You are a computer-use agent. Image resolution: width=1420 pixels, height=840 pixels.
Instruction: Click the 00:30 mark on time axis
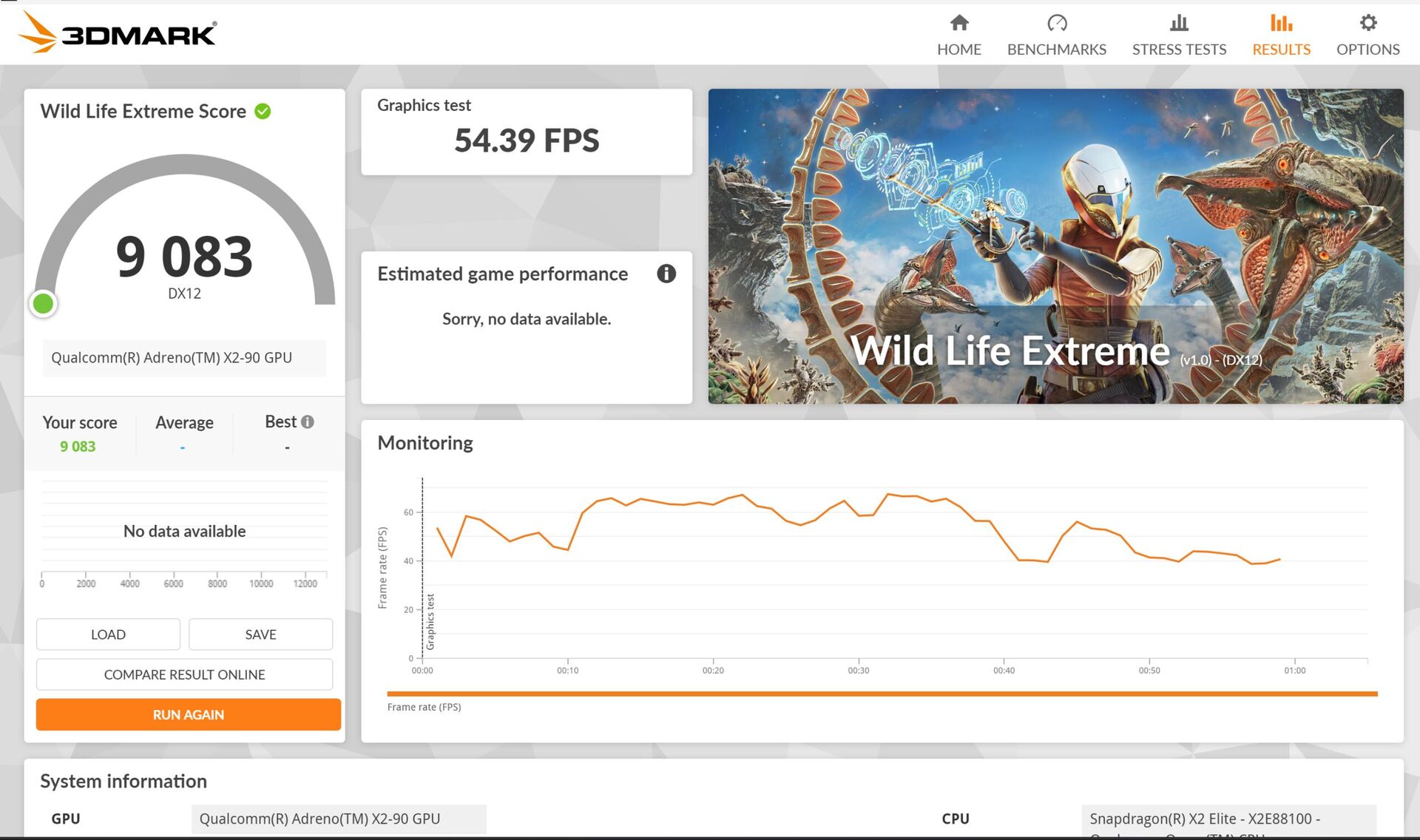point(859,671)
